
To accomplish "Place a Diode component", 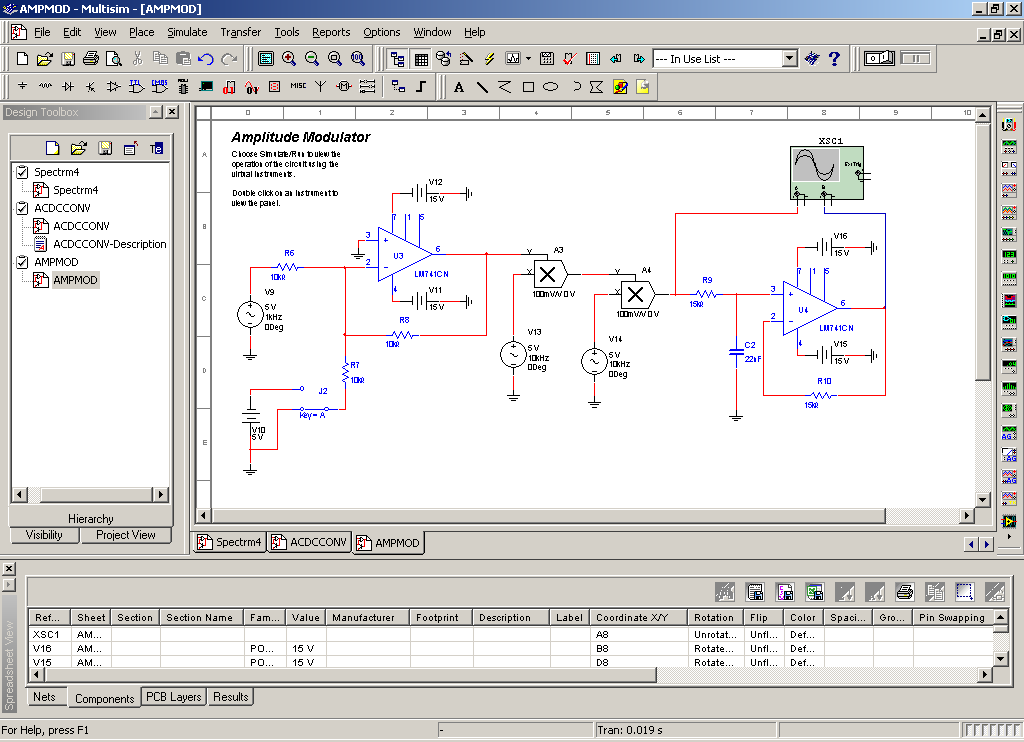I will coord(68,86).
